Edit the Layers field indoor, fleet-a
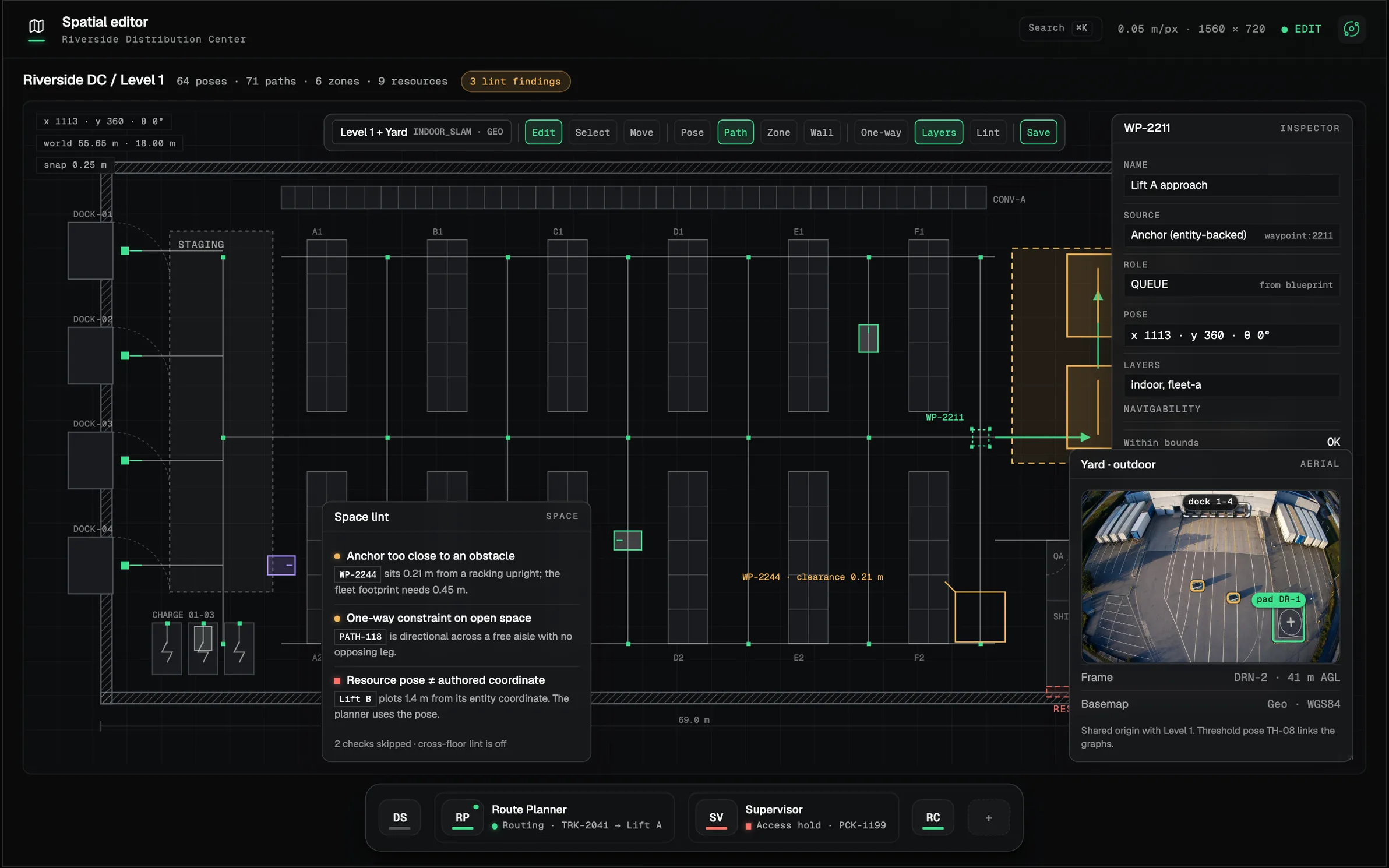Image resolution: width=1389 pixels, height=868 pixels. 1231,385
